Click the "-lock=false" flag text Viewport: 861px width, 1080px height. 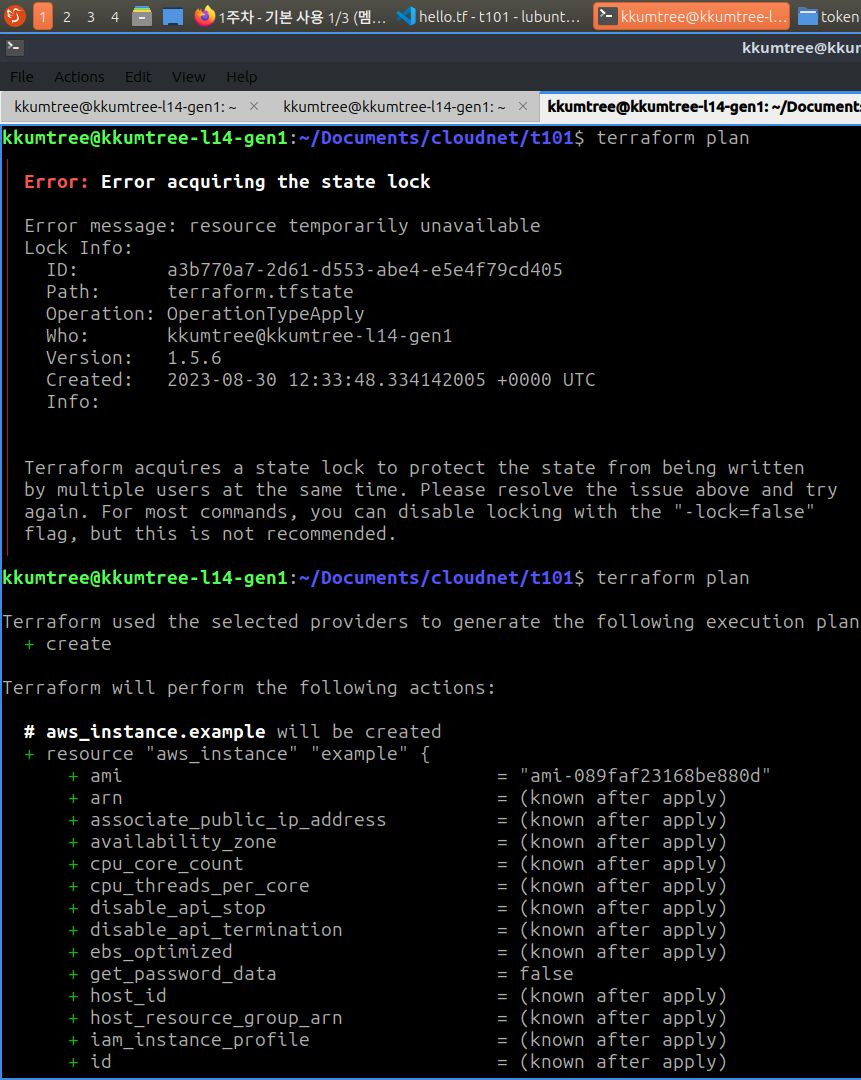click(744, 512)
